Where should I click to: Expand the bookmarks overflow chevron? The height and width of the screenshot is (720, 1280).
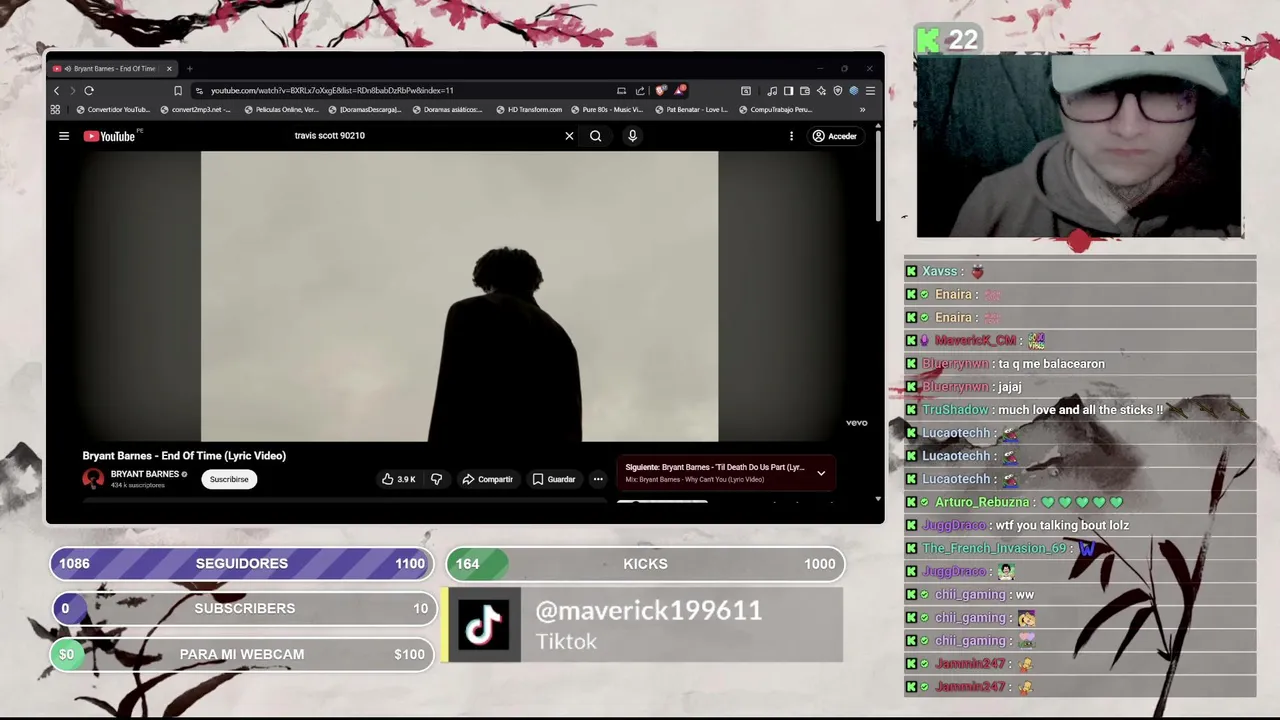[x=862, y=110]
